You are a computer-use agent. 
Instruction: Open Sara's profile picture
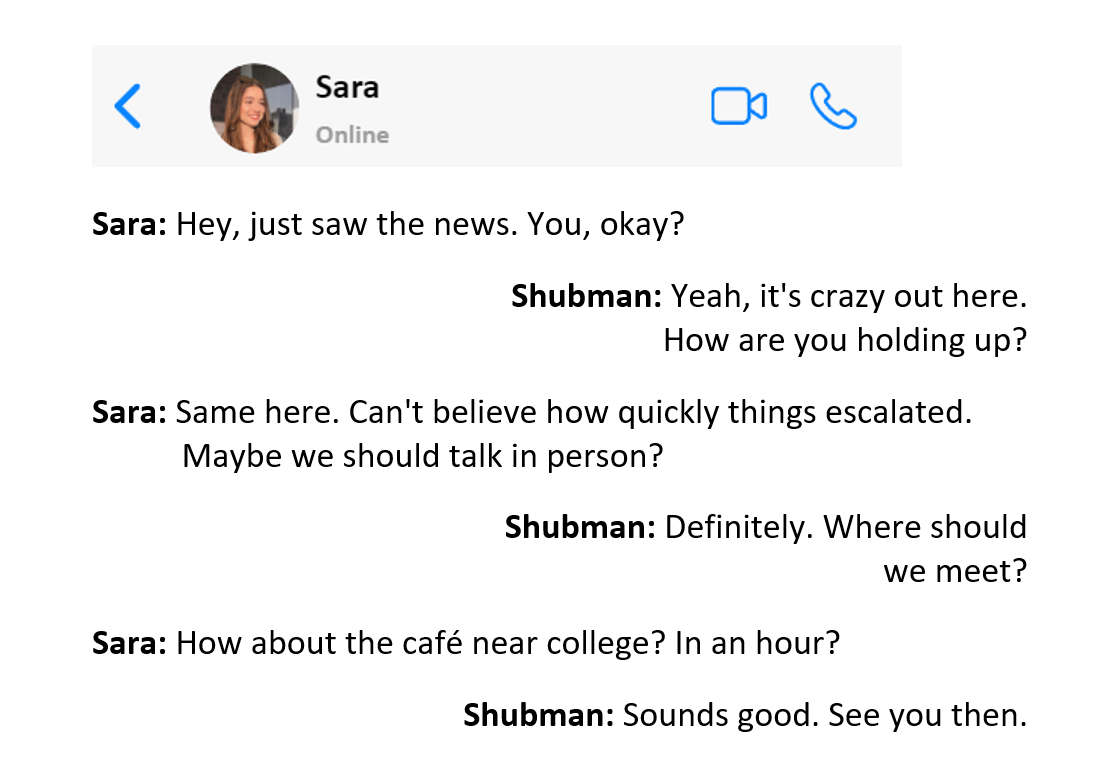tap(255, 108)
